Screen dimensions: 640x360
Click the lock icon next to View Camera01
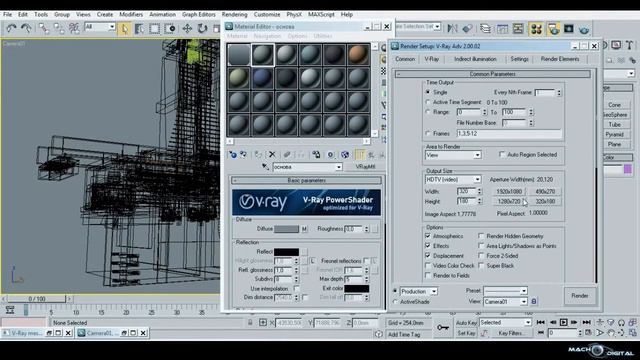coord(534,302)
